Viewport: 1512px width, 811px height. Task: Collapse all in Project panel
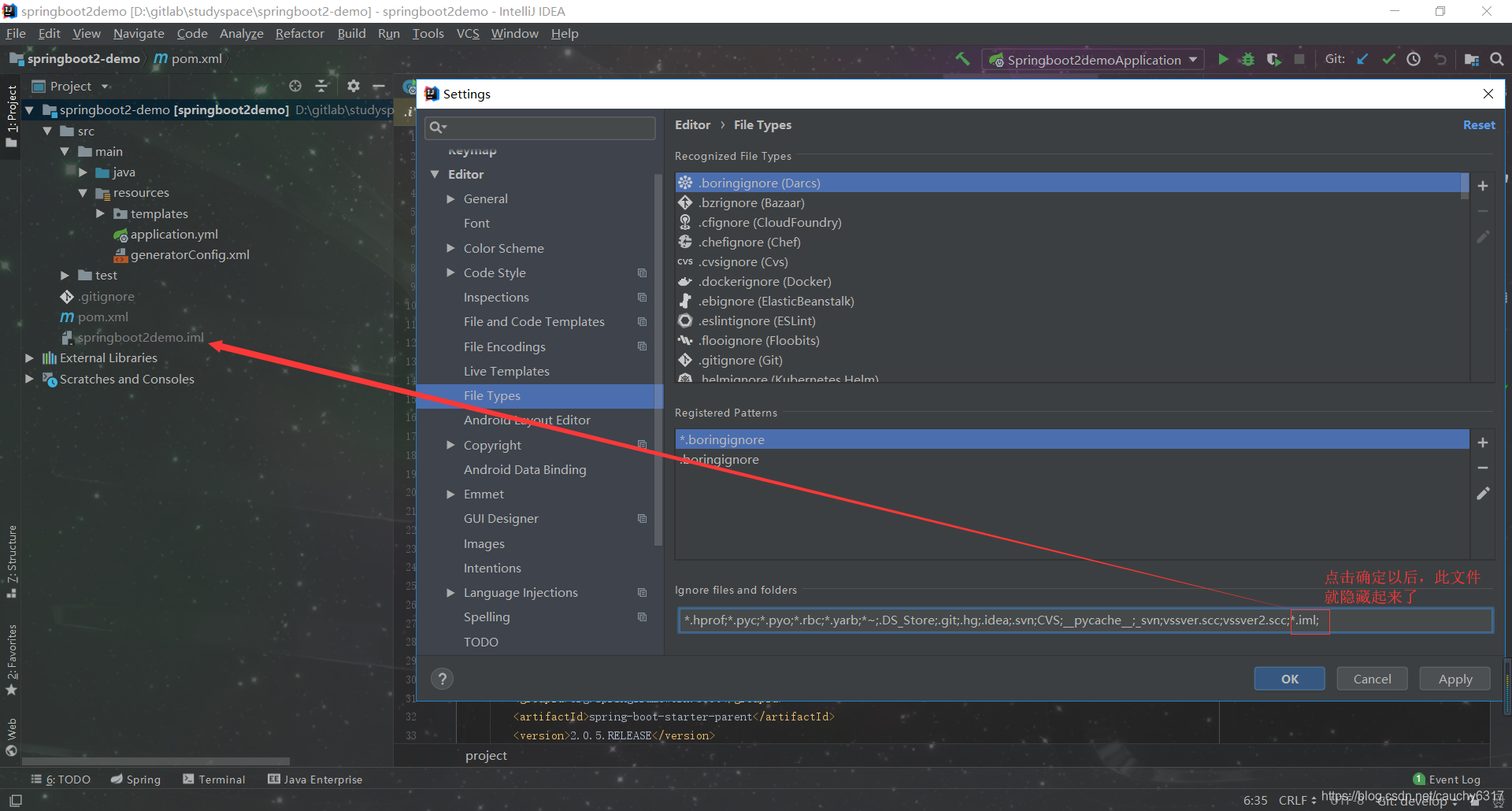(321, 86)
